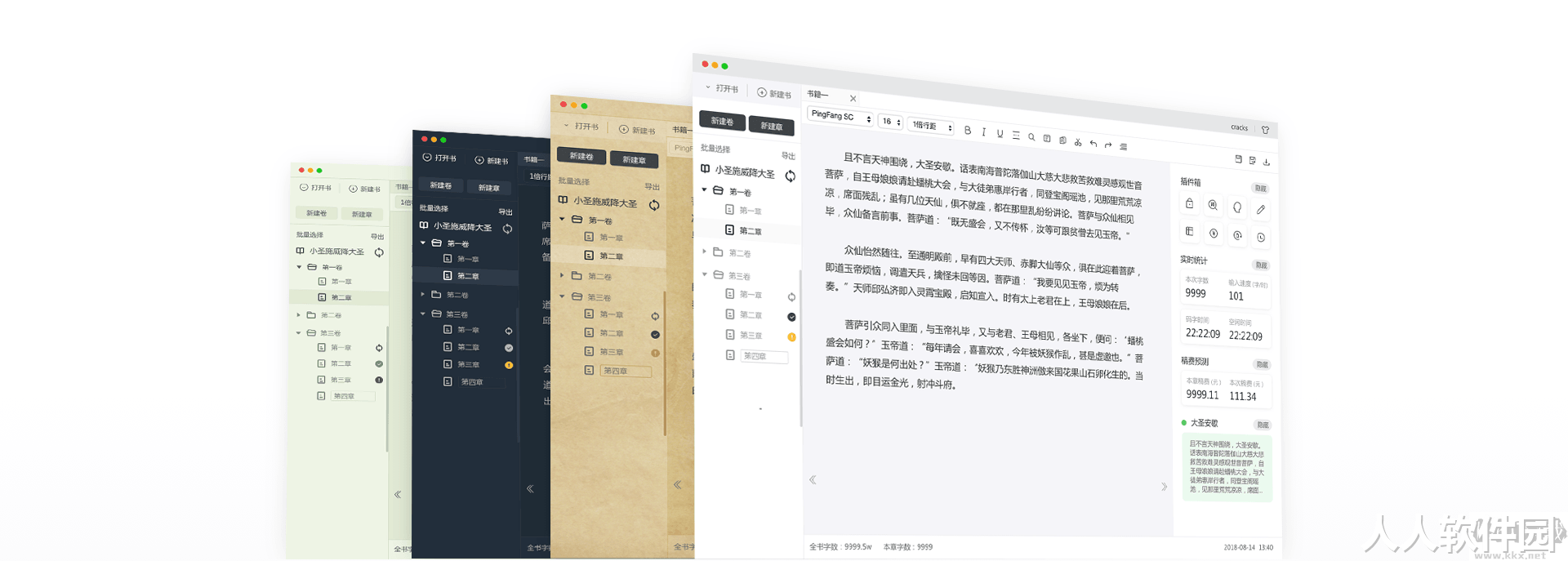Expand 第二卷 in the dark window tree

point(423,294)
